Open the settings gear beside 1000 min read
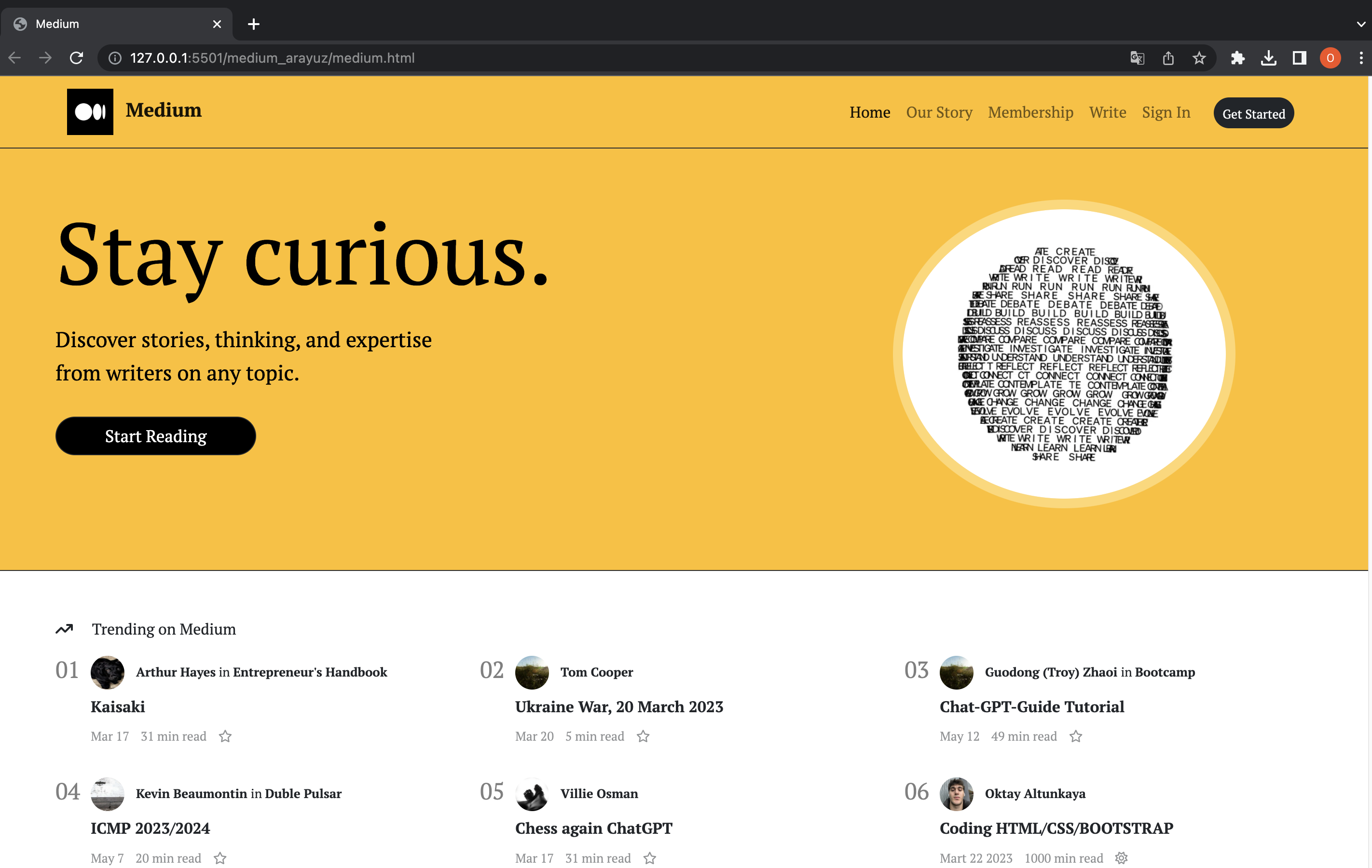Image resolution: width=1372 pixels, height=868 pixels. [1121, 858]
